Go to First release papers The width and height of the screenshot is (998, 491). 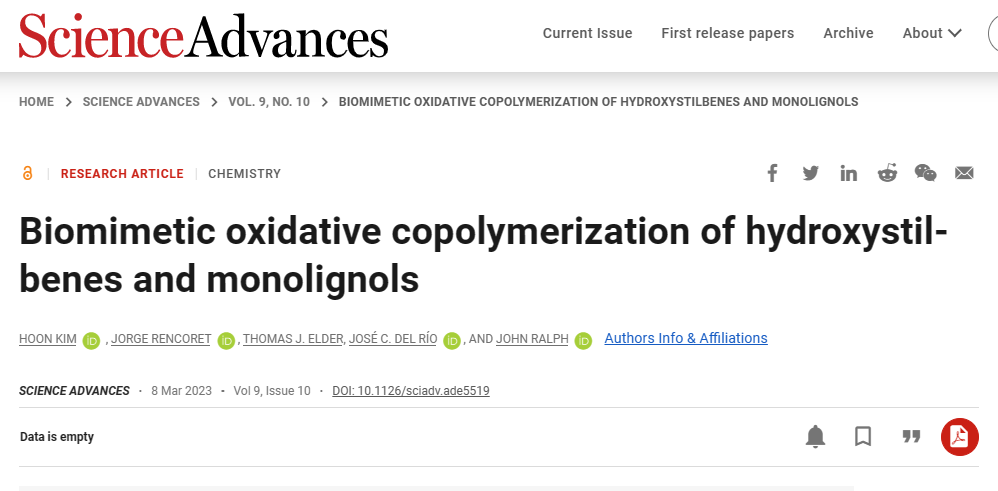[727, 33]
